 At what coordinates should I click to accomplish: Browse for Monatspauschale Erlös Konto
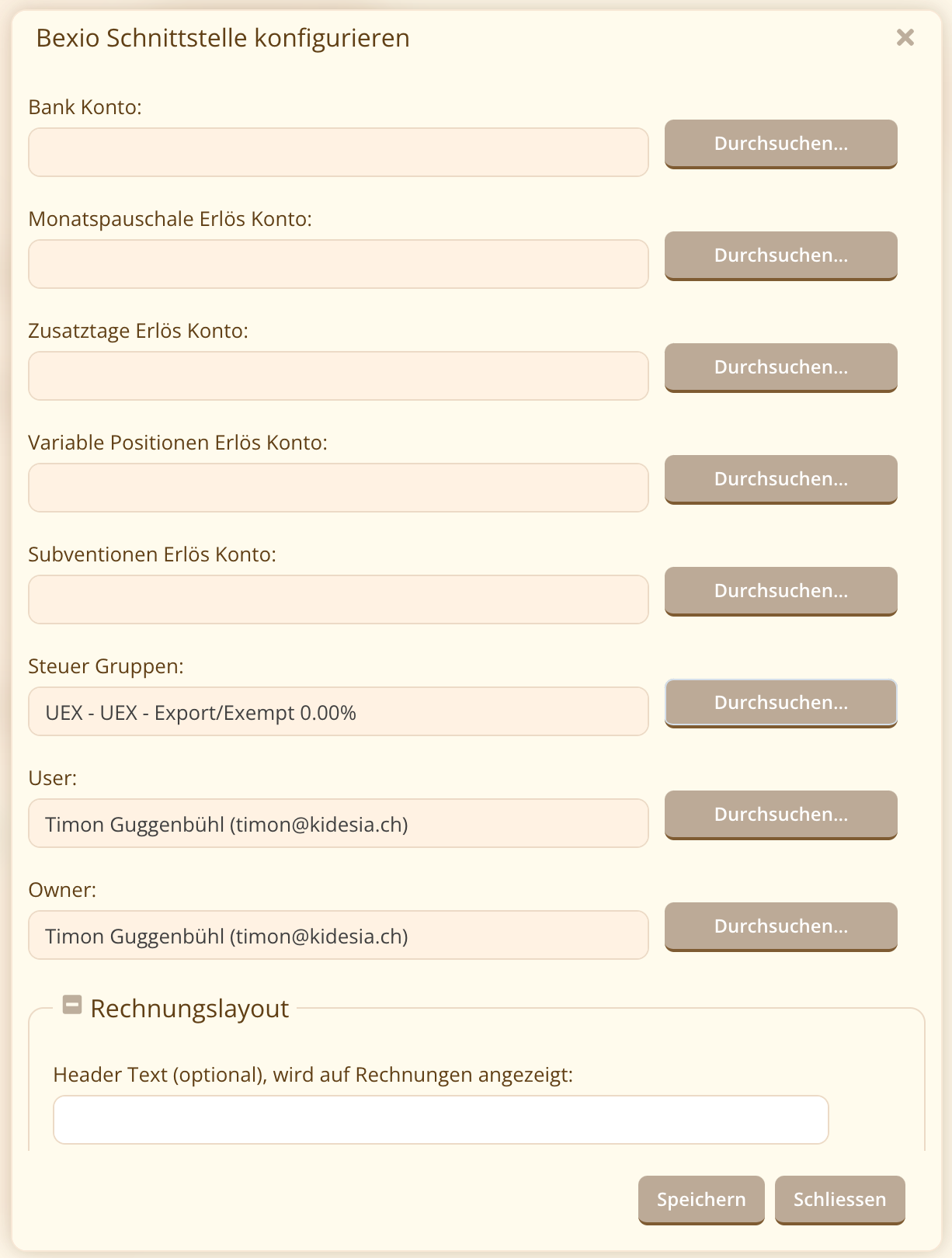point(780,255)
